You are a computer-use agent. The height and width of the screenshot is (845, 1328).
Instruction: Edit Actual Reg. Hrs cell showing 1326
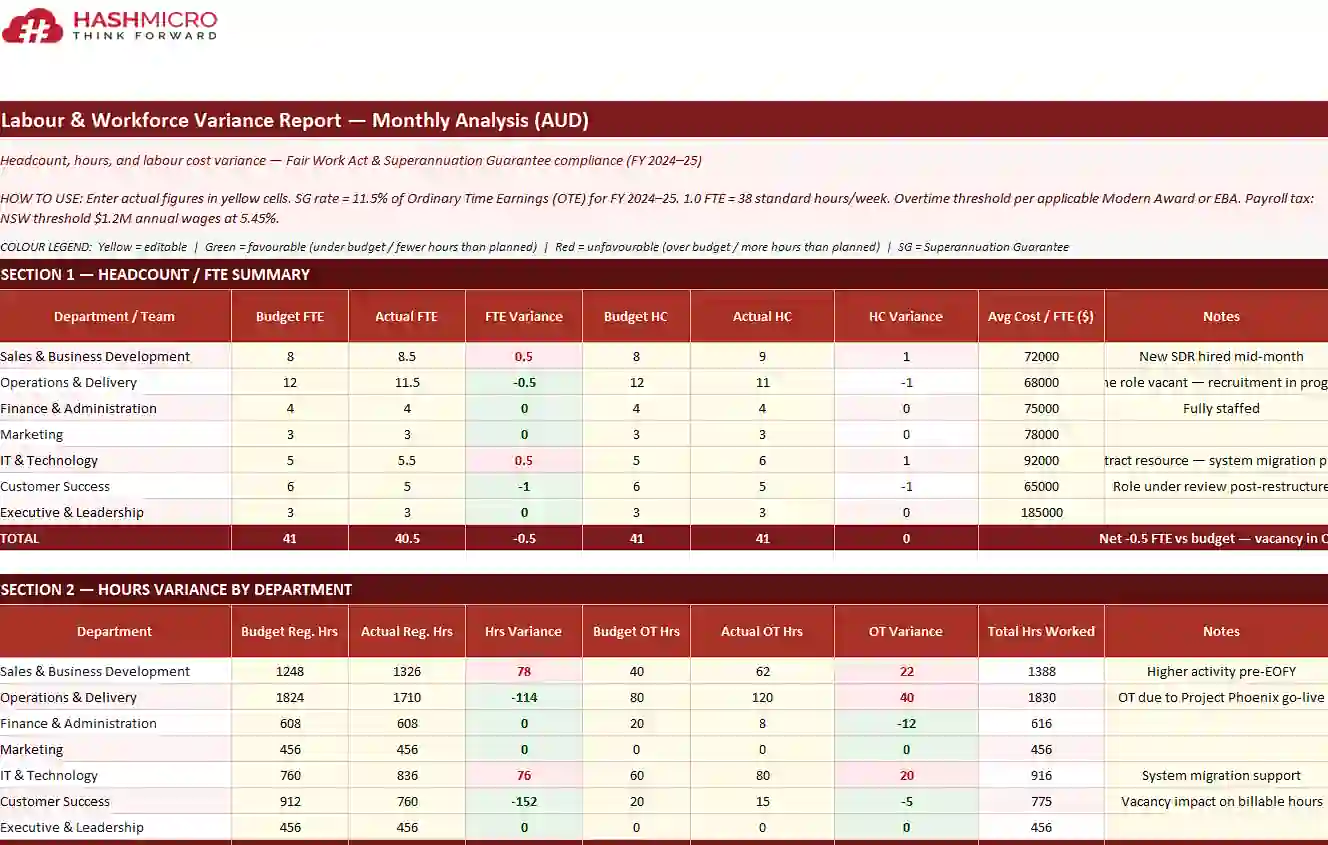tap(406, 672)
